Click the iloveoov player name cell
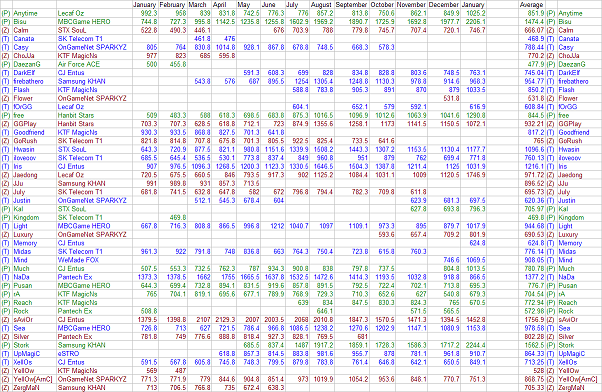602x392 pixels. pyautogui.click(x=25, y=158)
